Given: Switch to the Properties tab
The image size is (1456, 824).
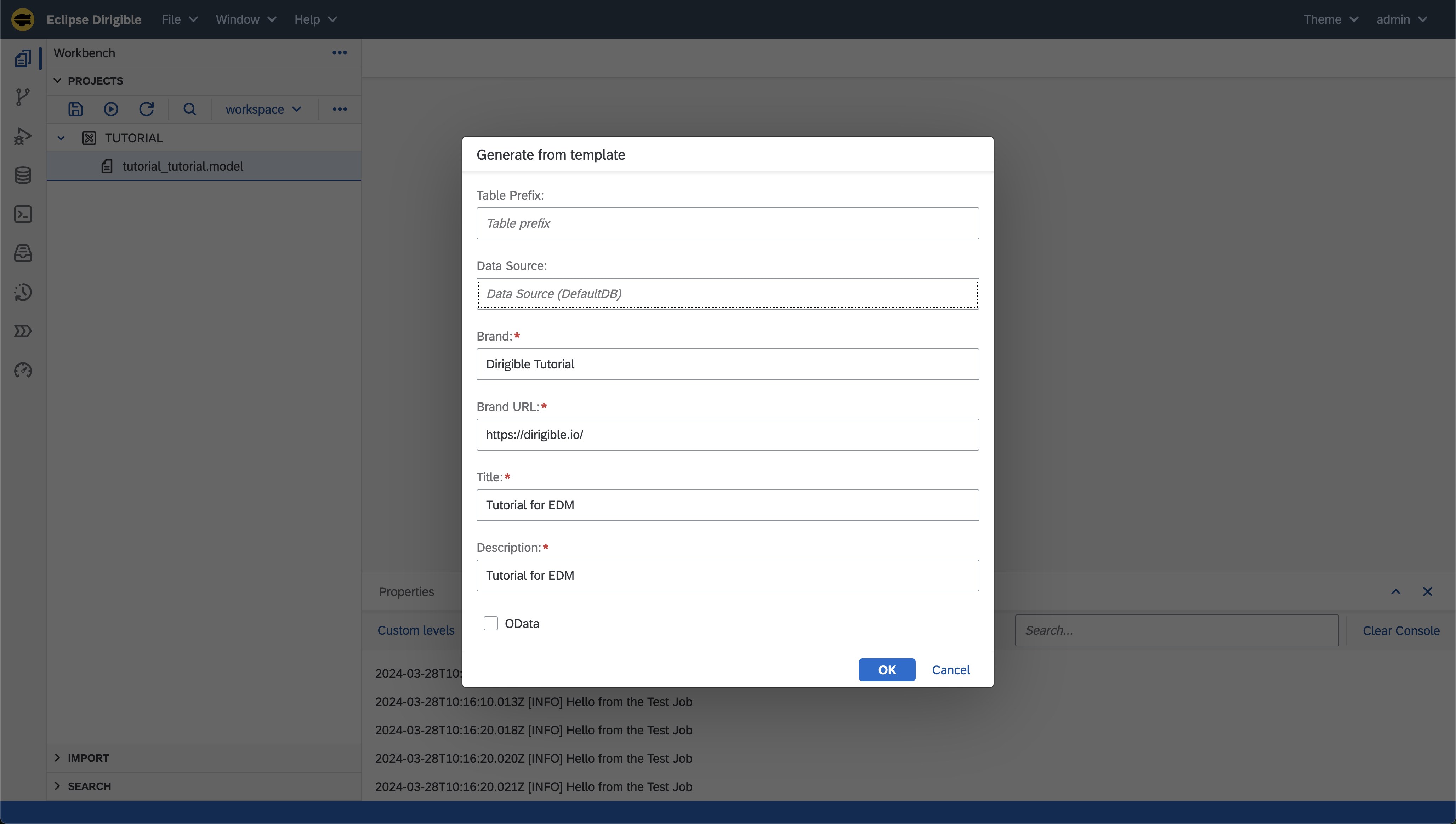Looking at the screenshot, I should point(406,592).
